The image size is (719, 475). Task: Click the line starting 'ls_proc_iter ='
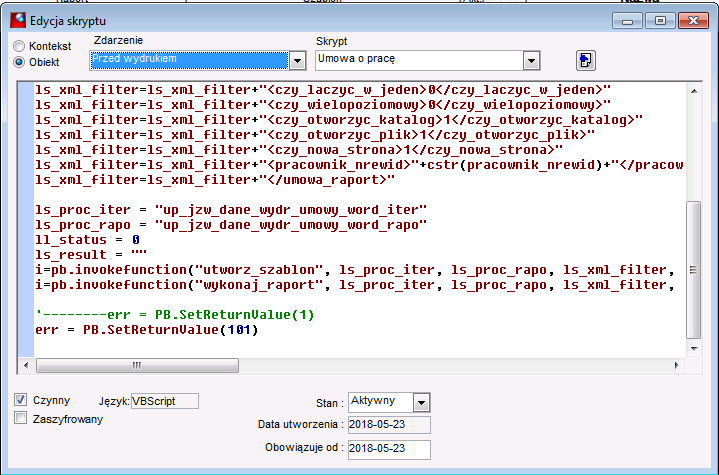[231, 210]
